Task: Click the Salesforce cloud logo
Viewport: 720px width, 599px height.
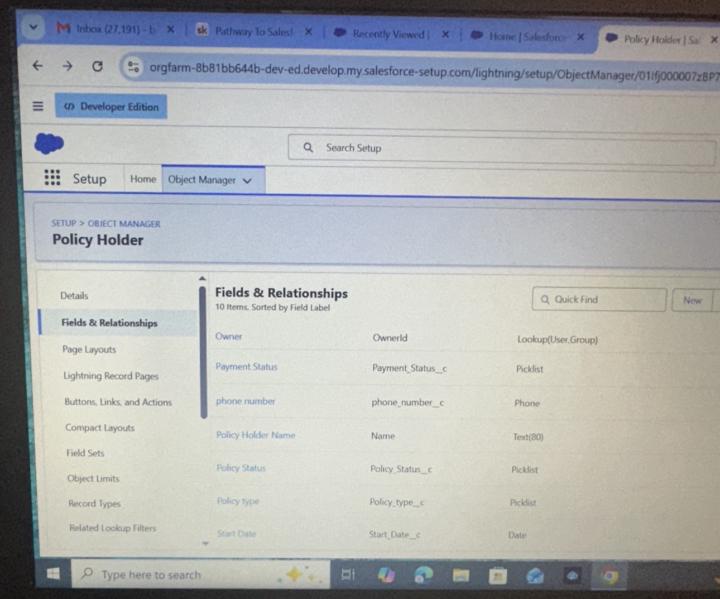Action: [49, 143]
